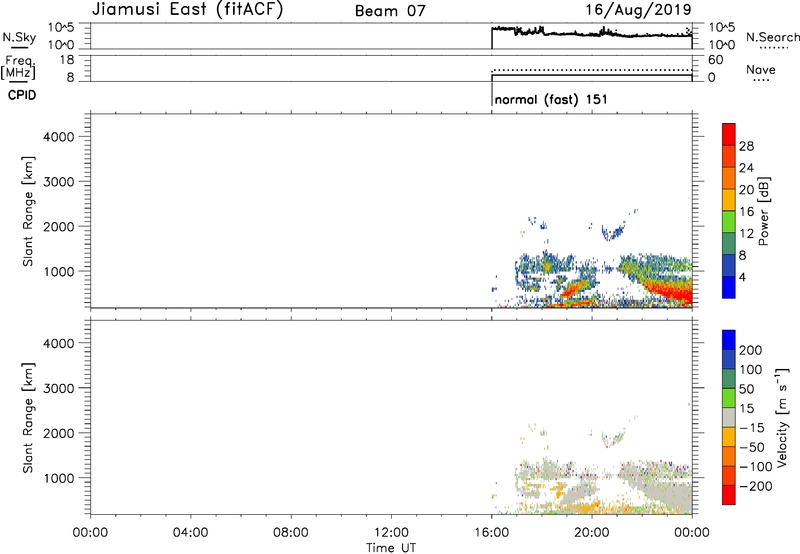This screenshot has width=800, height=554.
Task: Click the '-100' velocity colorbar label
Action: (755, 467)
